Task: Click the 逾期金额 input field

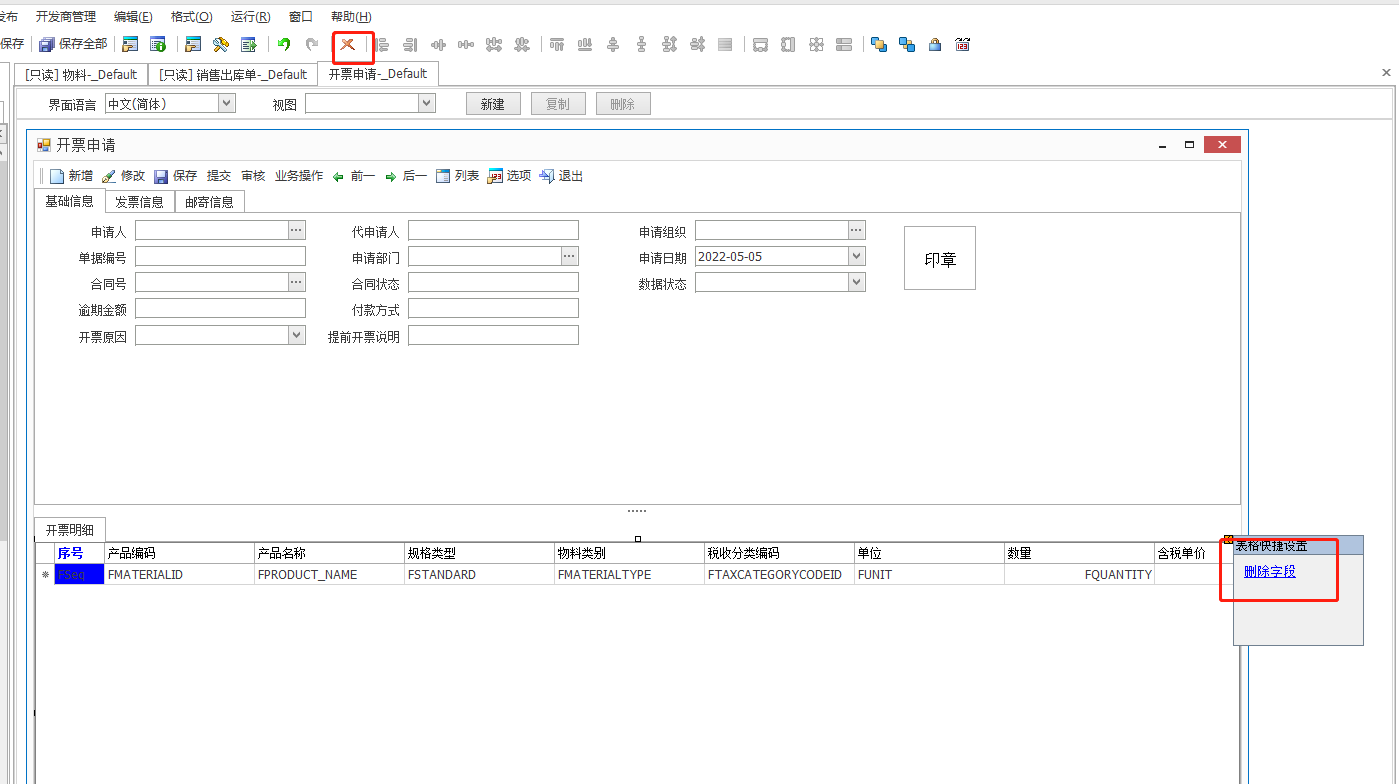Action: tap(220, 309)
